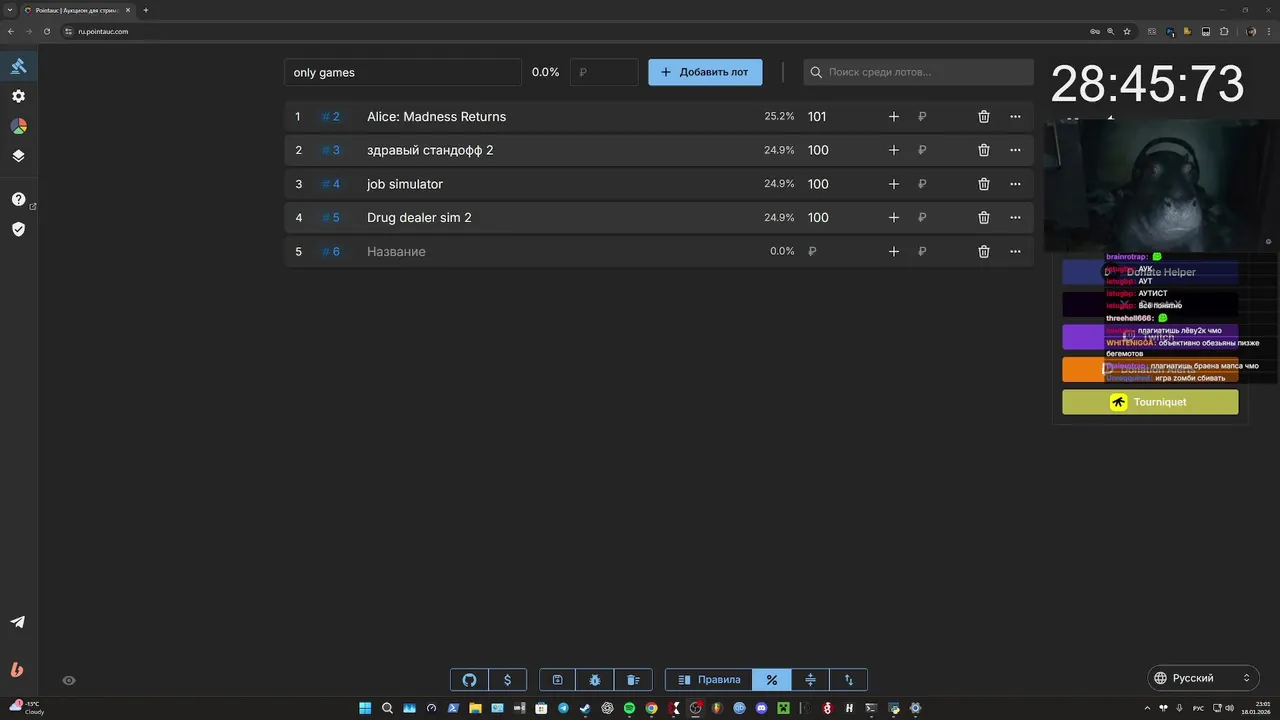1280x720 pixels.
Task: Open the help question mark in sidebar
Action: coord(18,199)
